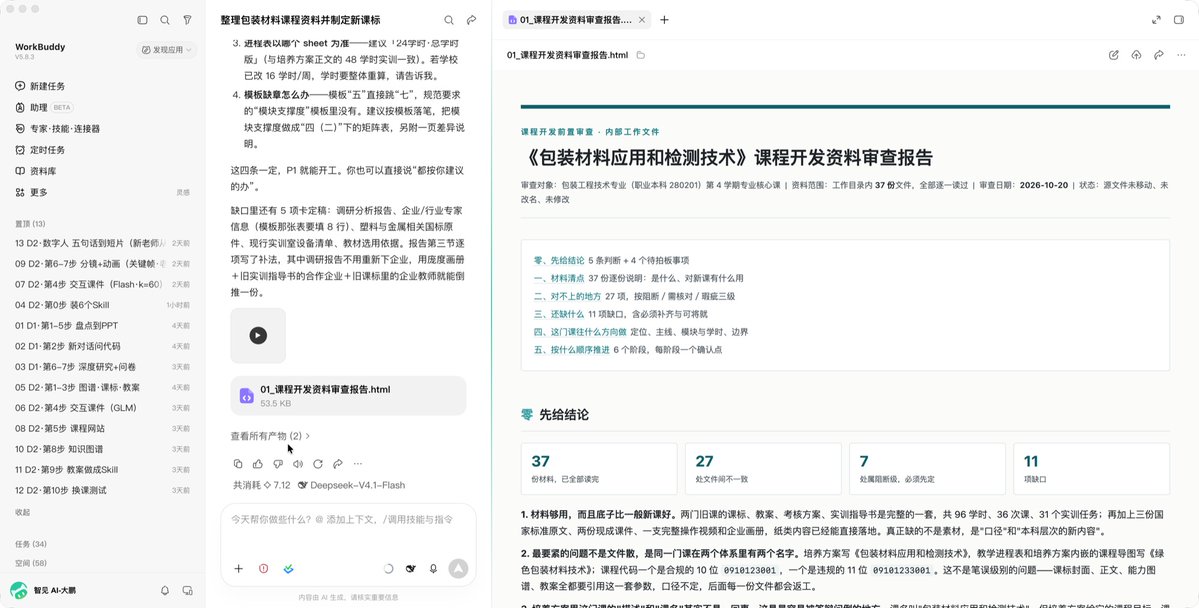Add attachment with plus icon

coord(239,568)
